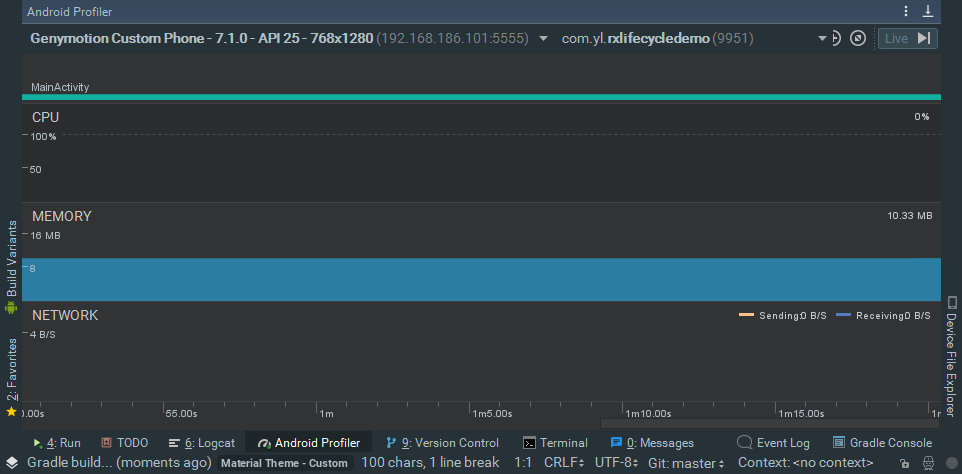This screenshot has width=962, height=474.
Task: Open the 0: Messages tool window
Action: (652, 443)
